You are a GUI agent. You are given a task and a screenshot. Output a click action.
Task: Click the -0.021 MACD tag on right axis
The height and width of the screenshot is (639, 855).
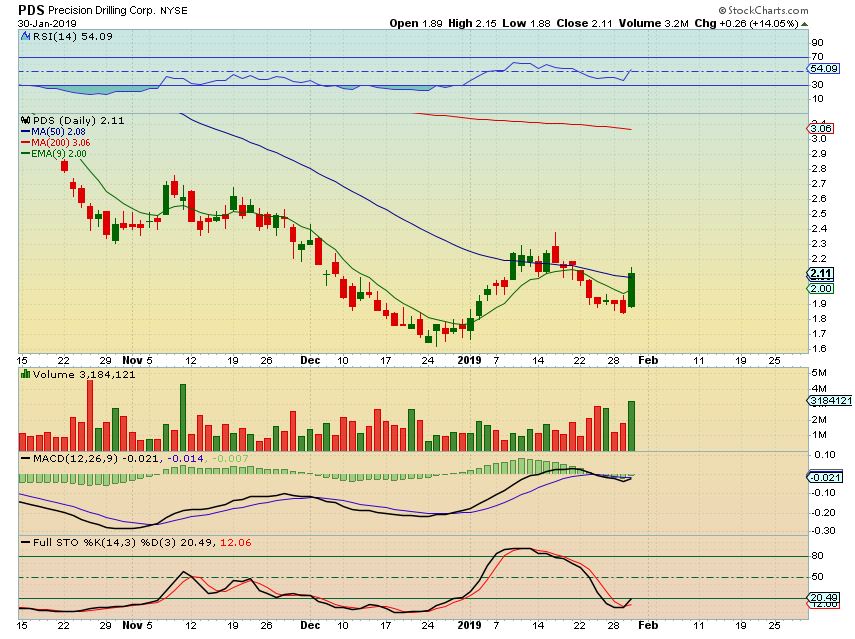tap(826, 477)
